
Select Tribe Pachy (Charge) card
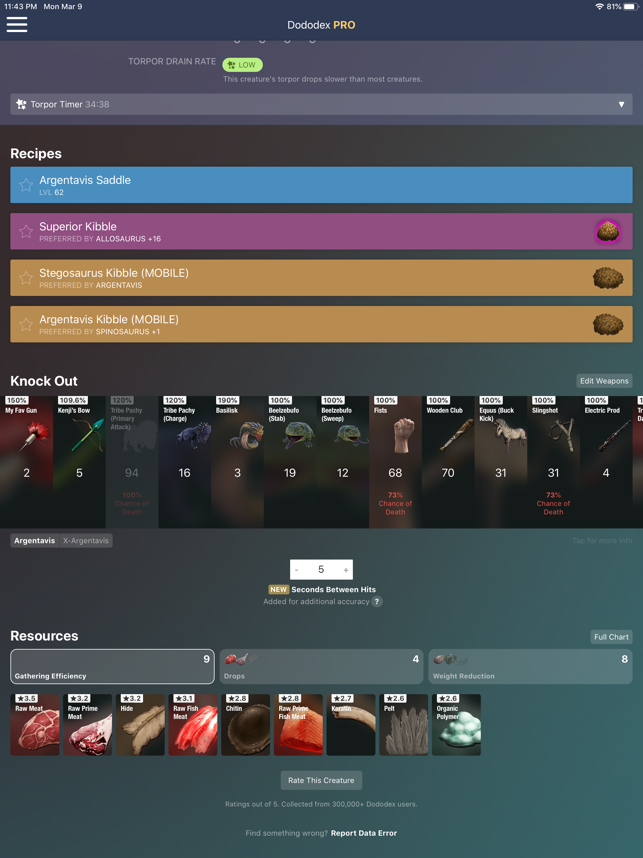(x=184, y=462)
